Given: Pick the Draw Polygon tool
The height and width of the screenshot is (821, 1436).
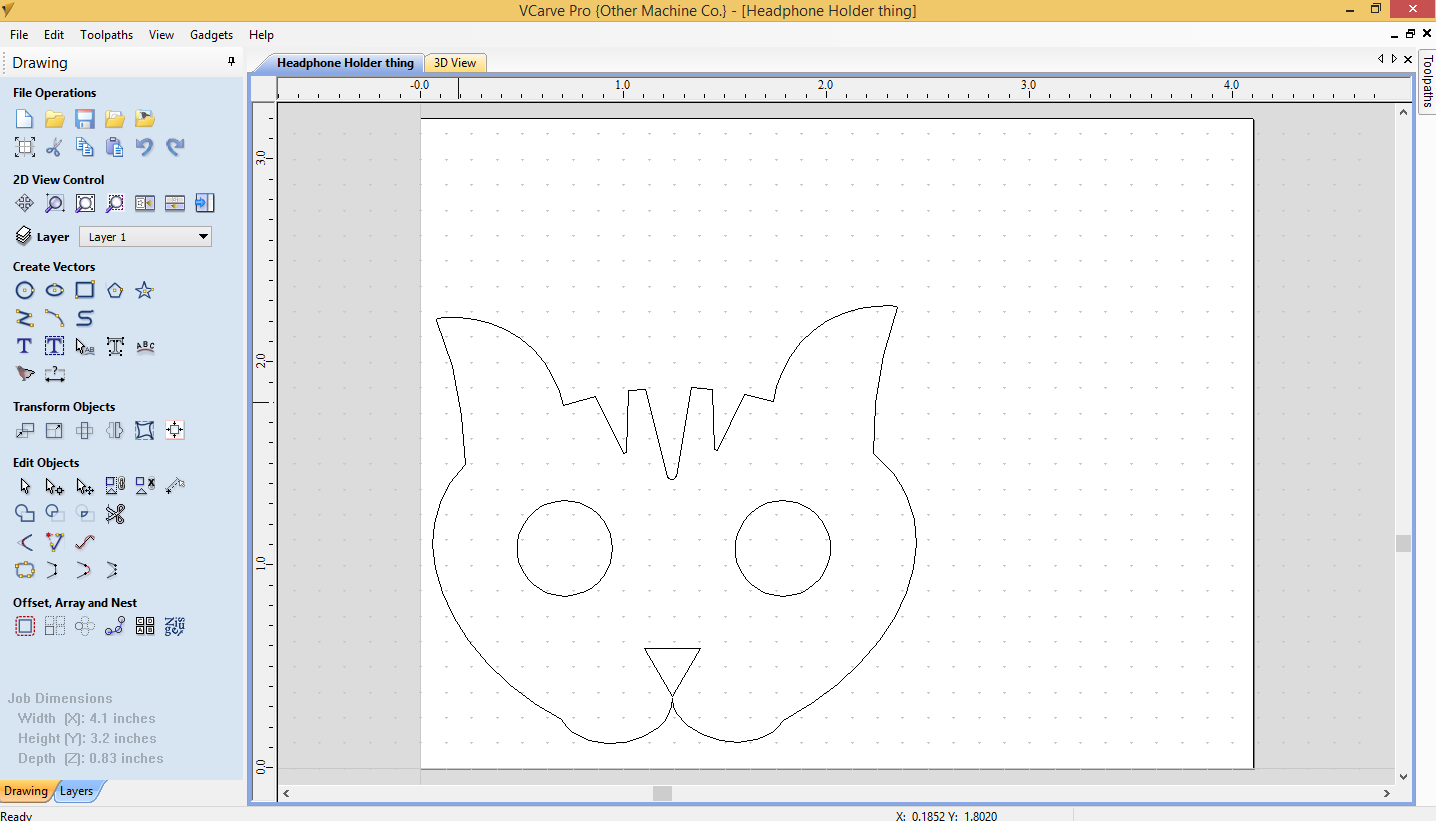Looking at the screenshot, I should (x=115, y=291).
